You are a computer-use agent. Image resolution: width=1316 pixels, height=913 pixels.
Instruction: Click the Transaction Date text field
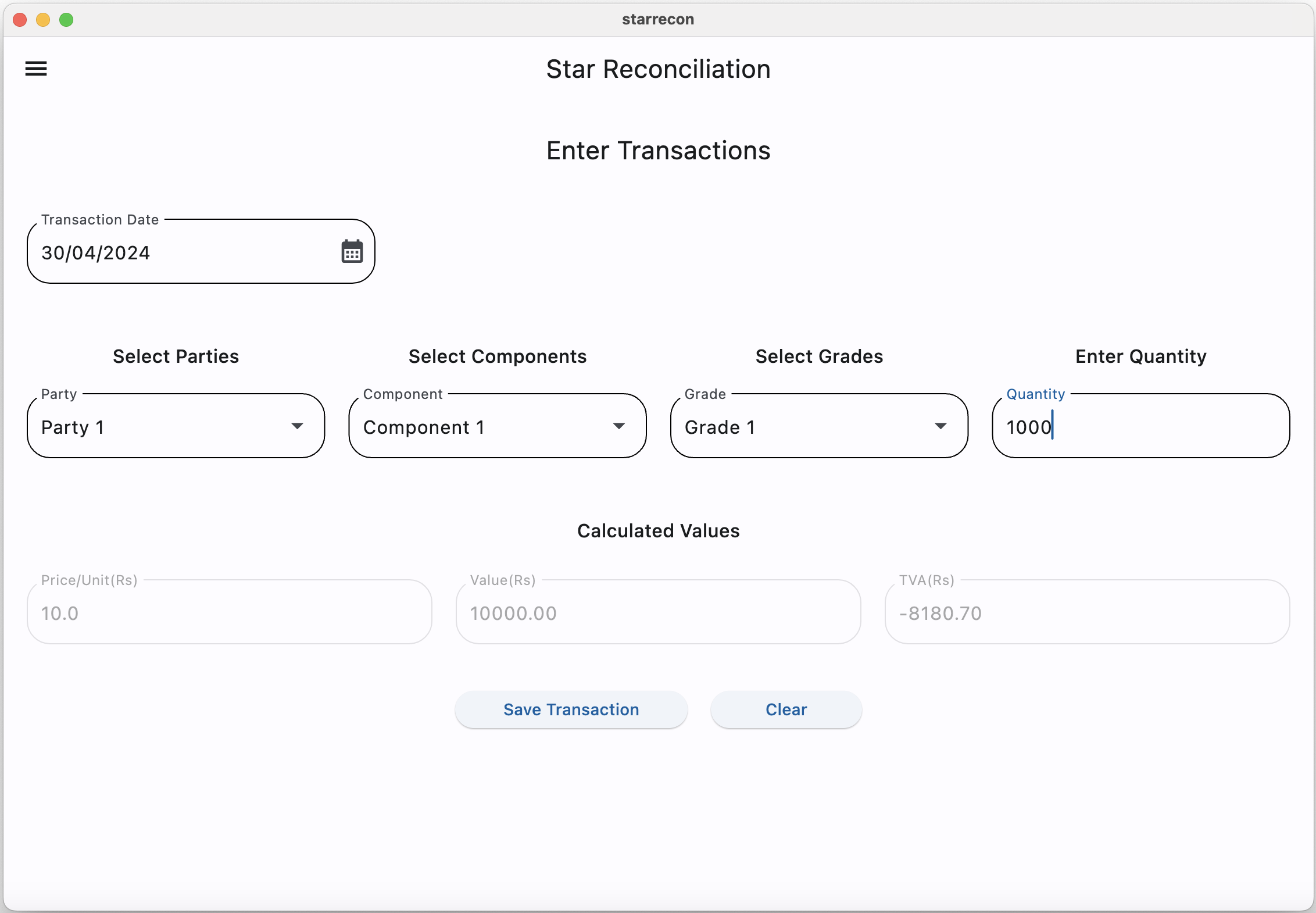tap(180, 252)
